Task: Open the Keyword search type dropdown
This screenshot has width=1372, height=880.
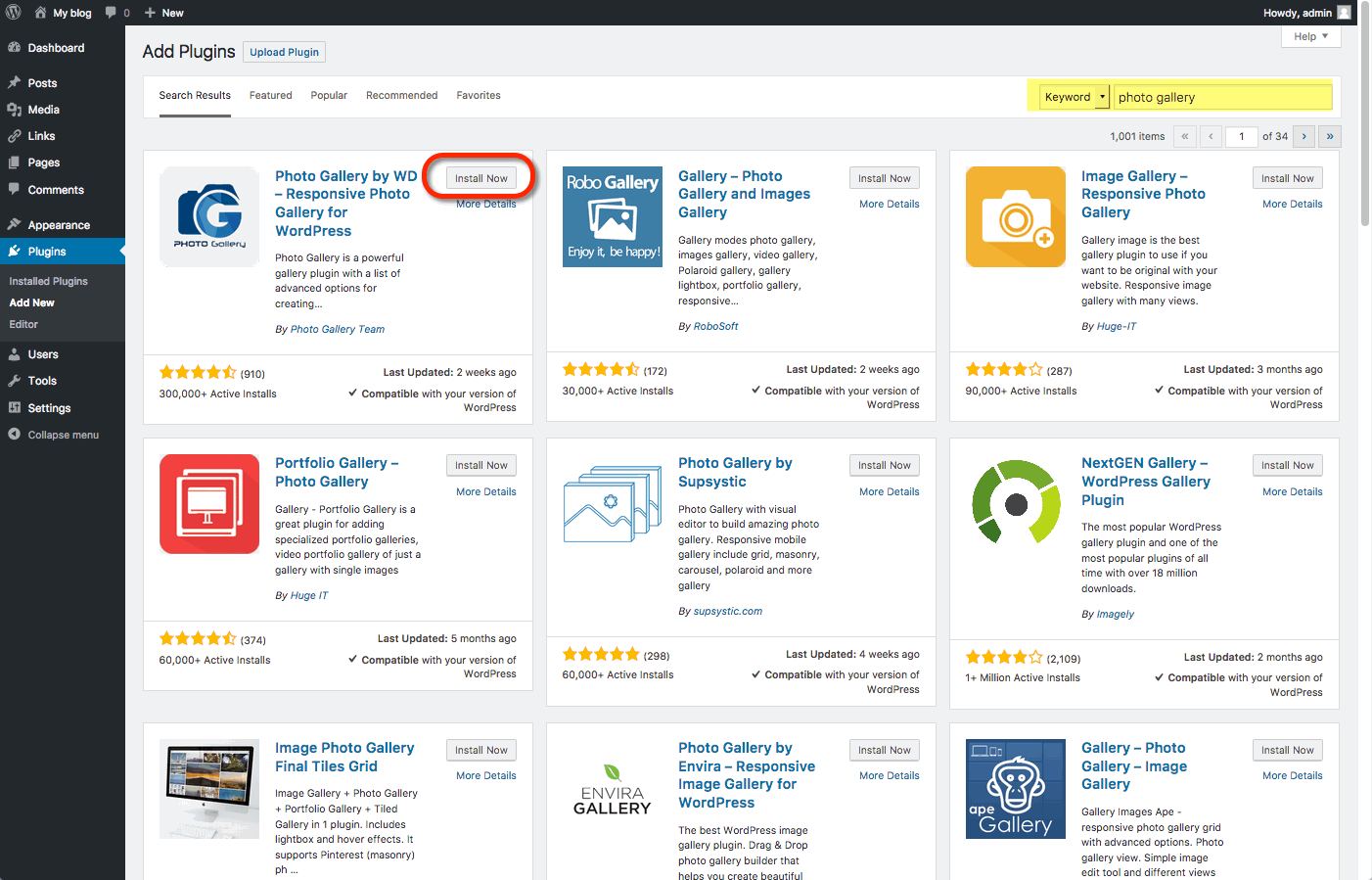Action: coord(1075,97)
